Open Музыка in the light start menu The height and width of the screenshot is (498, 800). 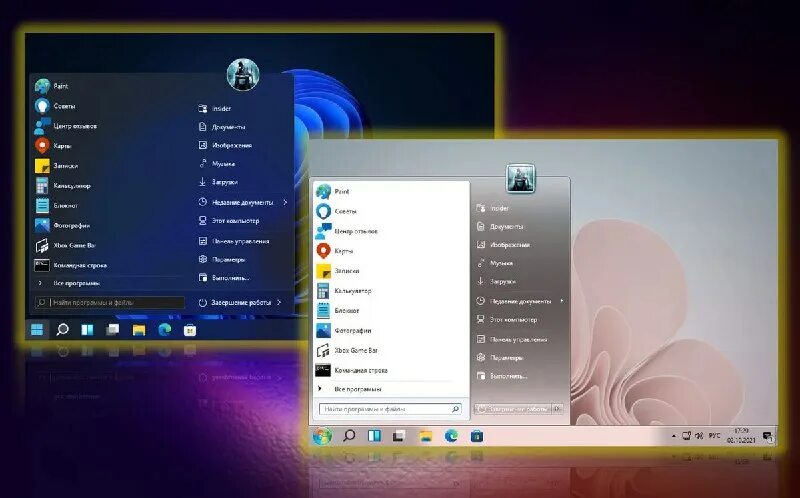494,264
